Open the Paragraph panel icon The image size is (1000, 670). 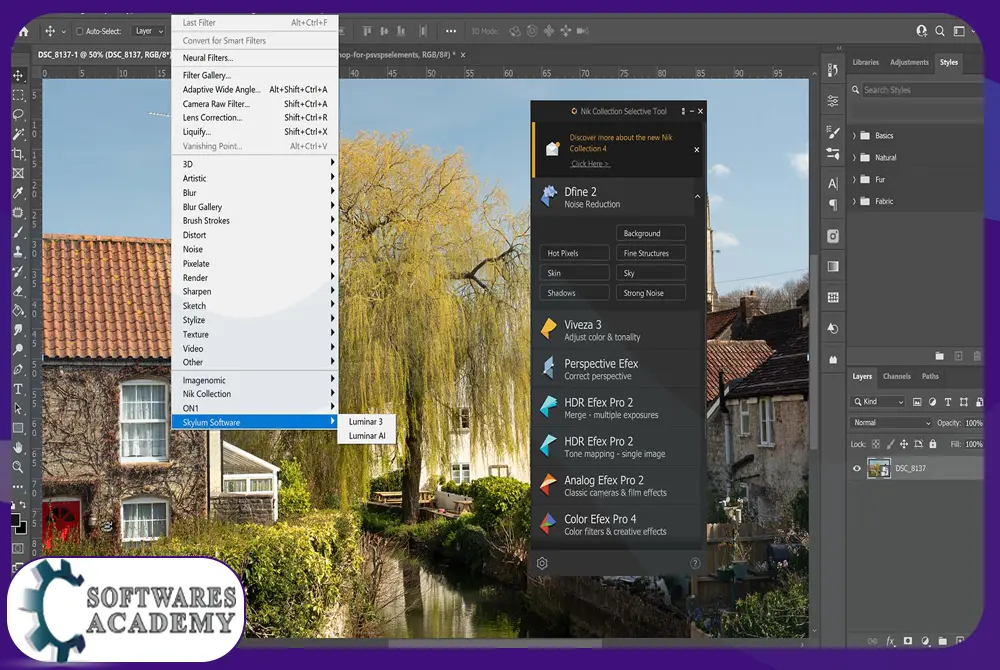[x=832, y=205]
